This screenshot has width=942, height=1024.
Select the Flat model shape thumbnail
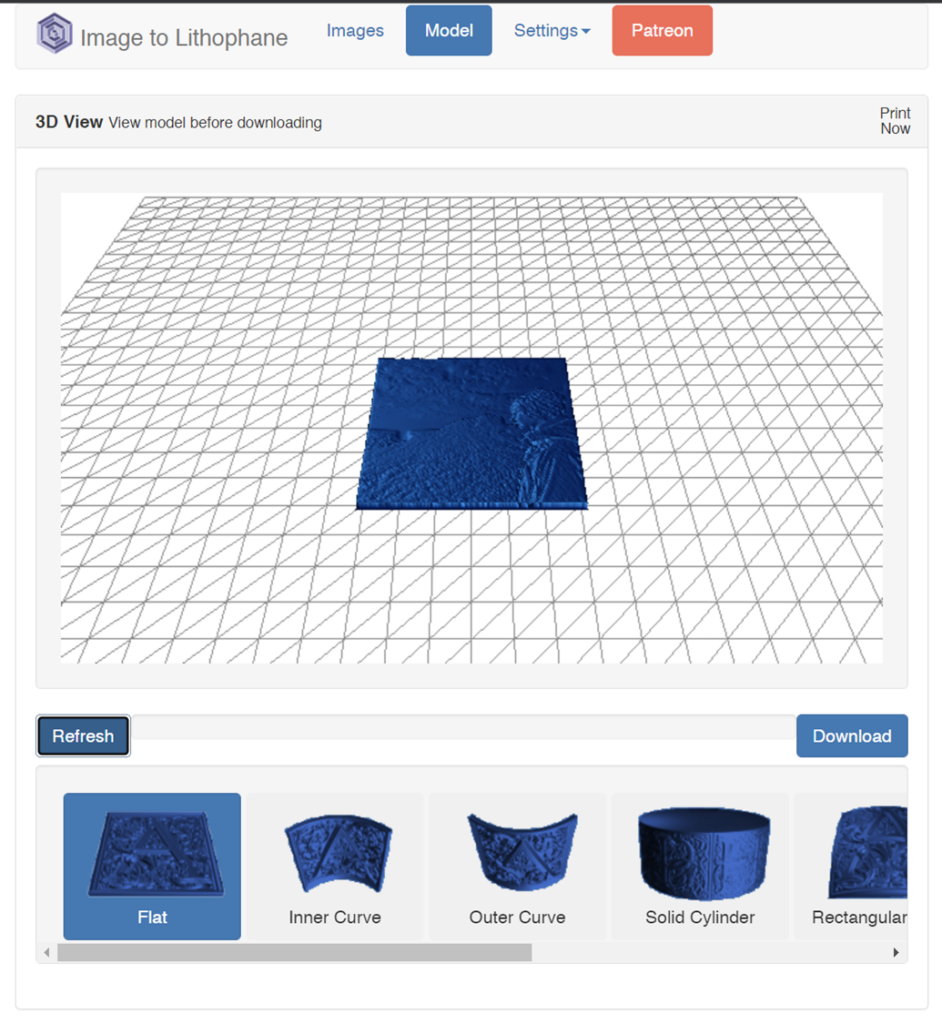coord(152,866)
